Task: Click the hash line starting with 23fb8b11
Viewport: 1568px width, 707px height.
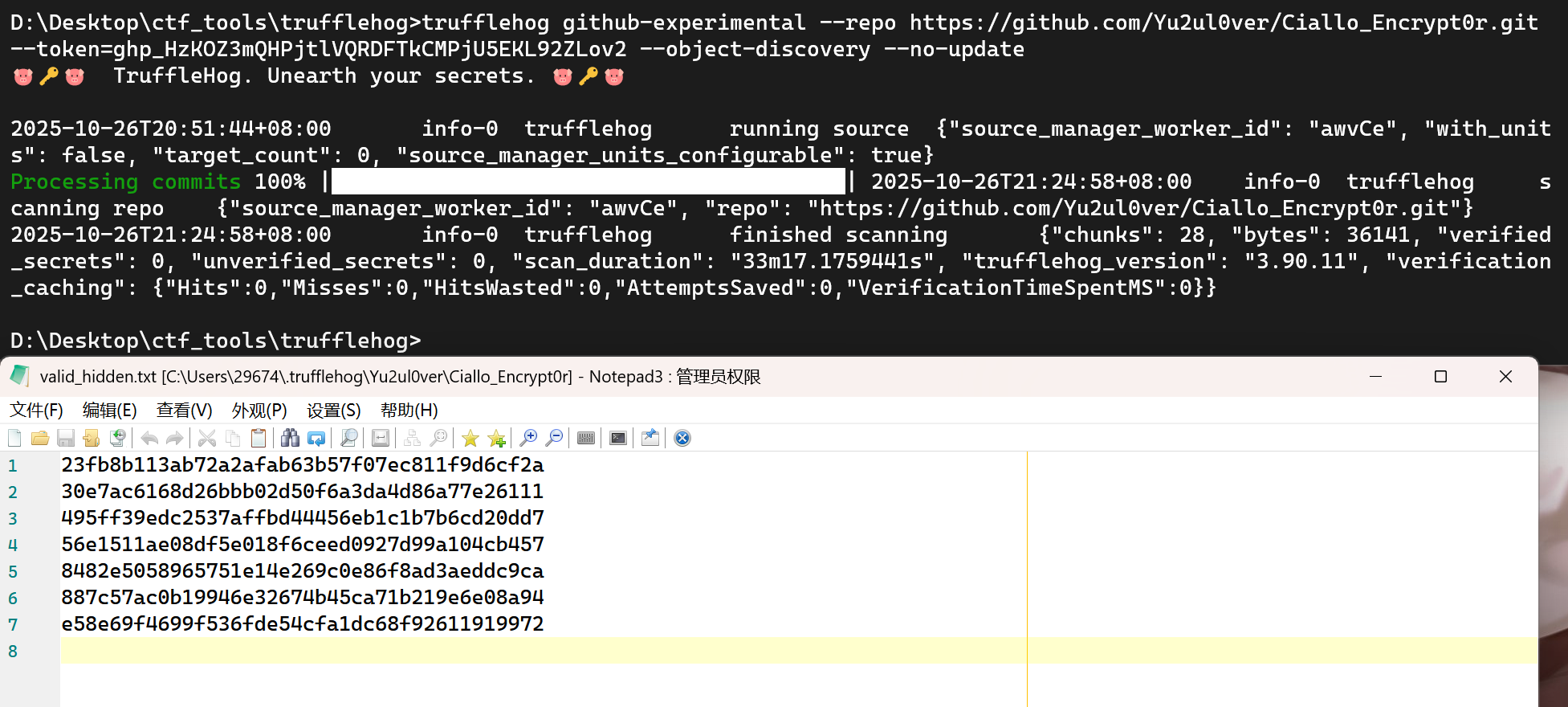Action: click(x=303, y=465)
